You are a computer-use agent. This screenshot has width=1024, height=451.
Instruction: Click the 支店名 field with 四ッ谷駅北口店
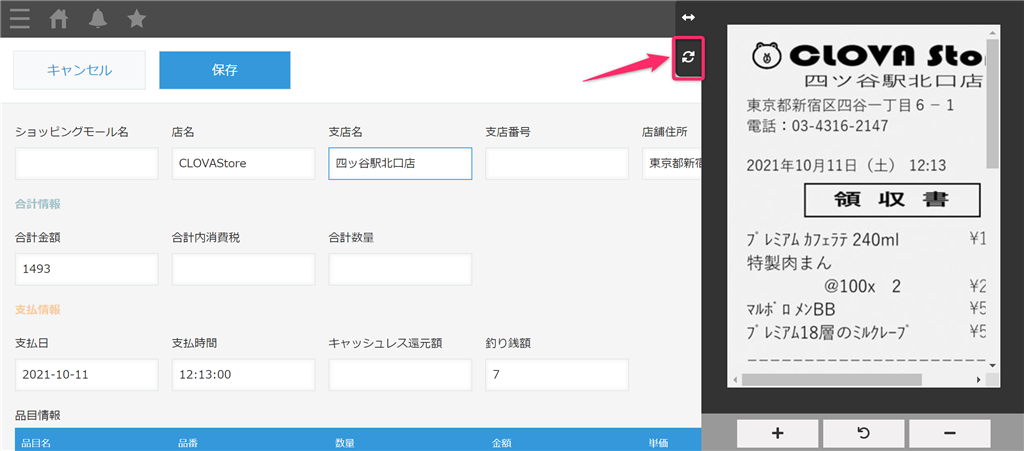(x=400, y=164)
